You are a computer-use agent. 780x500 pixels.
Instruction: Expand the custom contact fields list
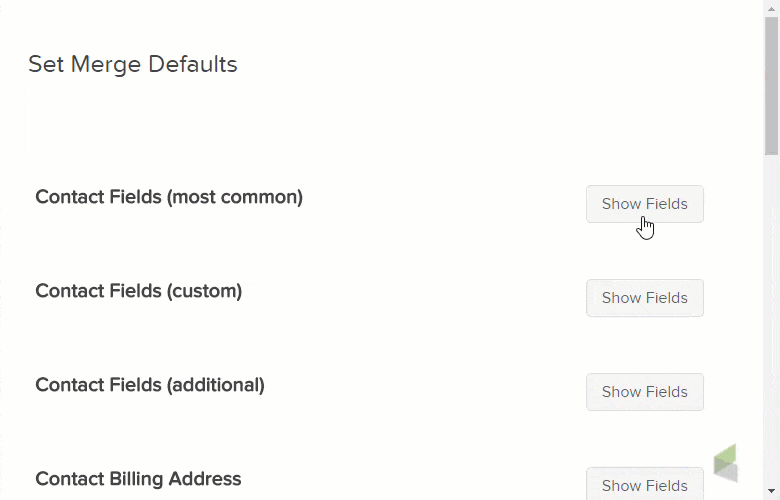click(644, 298)
